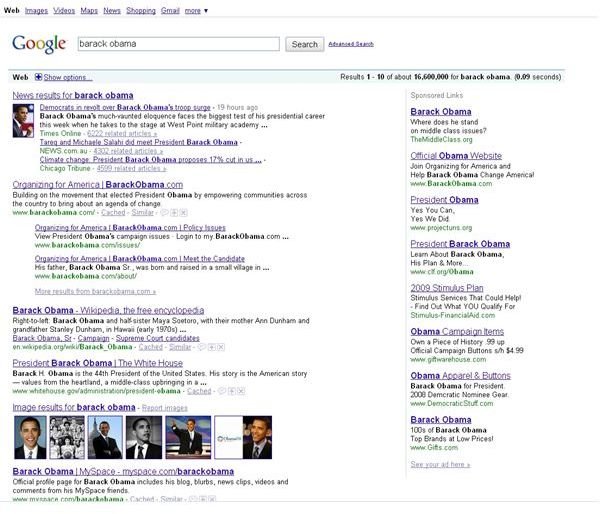
Task: Open main 'Organizing for America | BarackObama.com' result
Action: click(98, 184)
